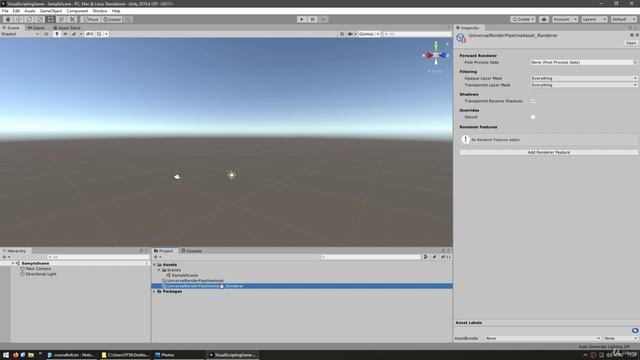Select the Rotate tool
Image resolution: width=640 pixels, height=360 pixels.
pos(29,19)
